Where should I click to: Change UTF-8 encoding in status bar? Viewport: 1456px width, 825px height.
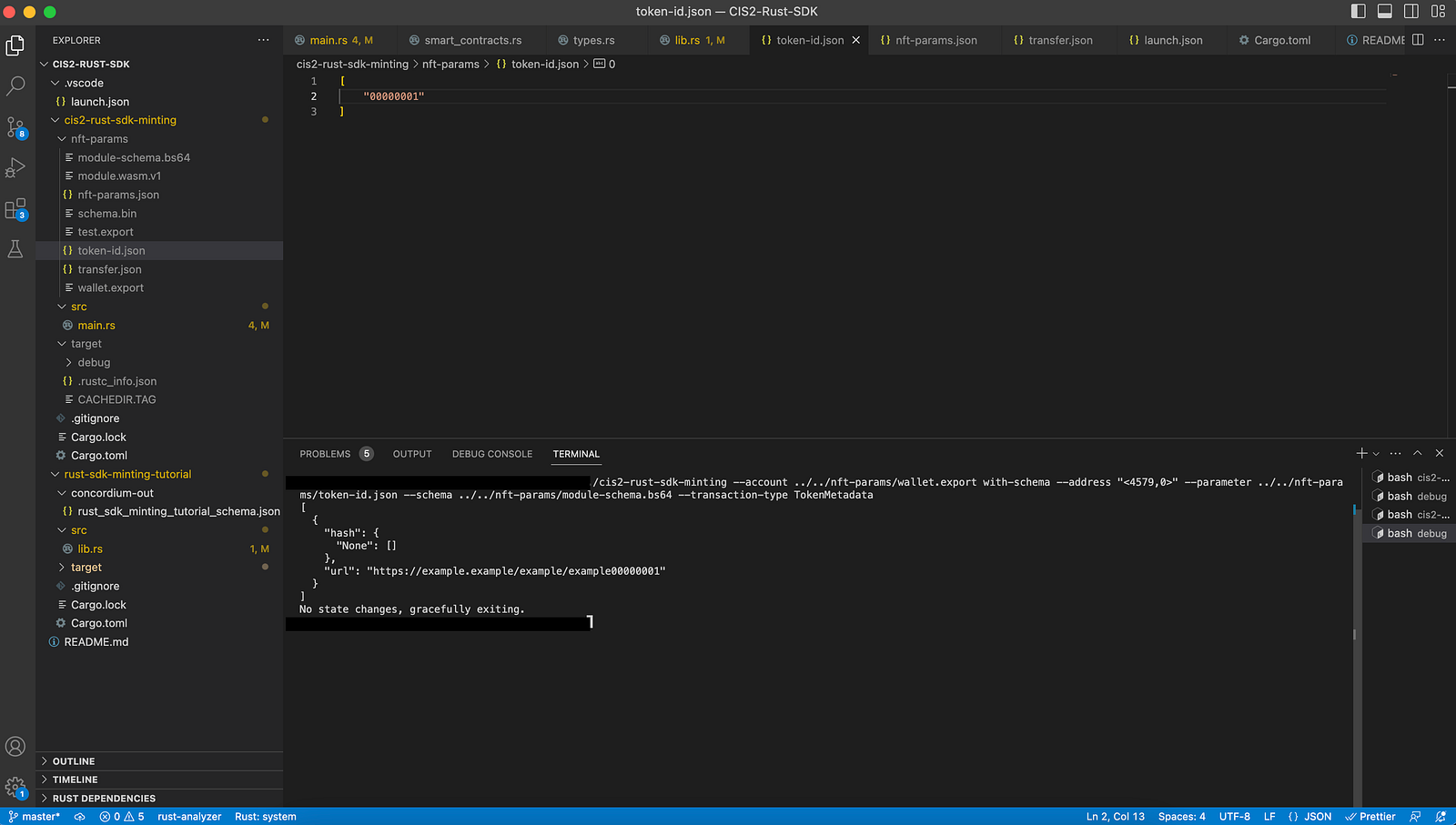tap(1235, 816)
